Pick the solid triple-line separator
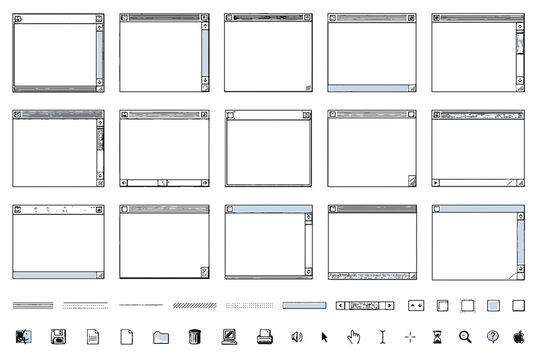 (33, 306)
